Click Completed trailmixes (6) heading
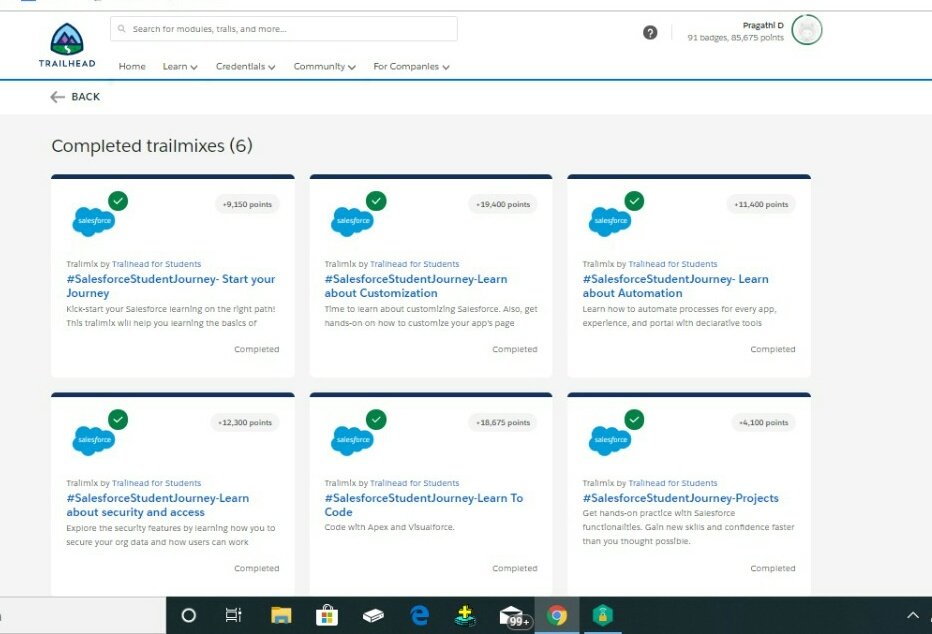Image resolution: width=932 pixels, height=634 pixels. point(152,146)
